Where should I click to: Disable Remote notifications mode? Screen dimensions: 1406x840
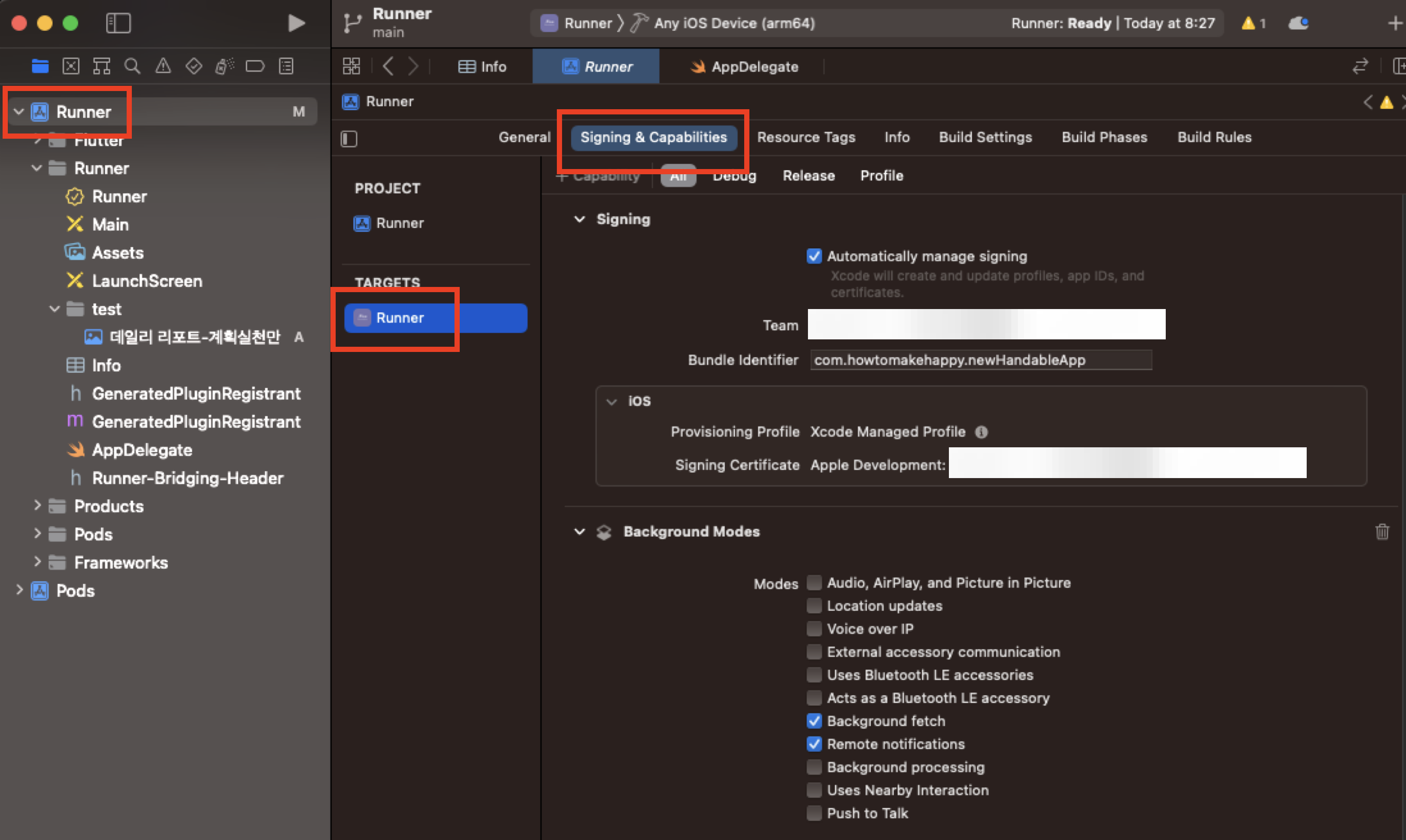click(814, 744)
